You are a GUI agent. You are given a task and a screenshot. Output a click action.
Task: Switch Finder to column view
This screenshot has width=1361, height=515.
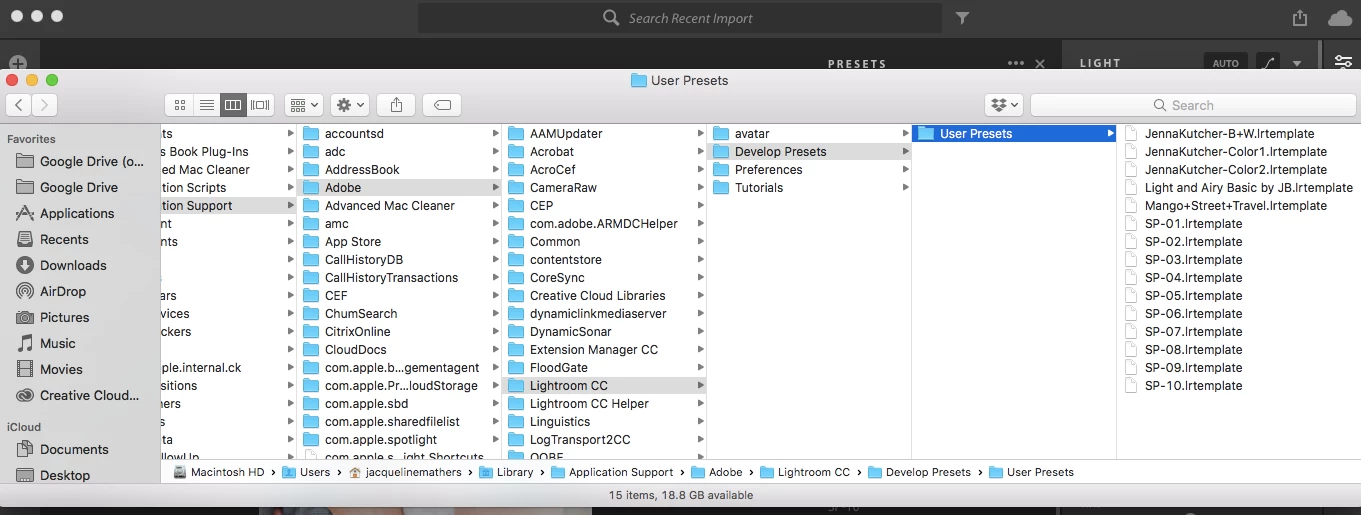coord(234,104)
